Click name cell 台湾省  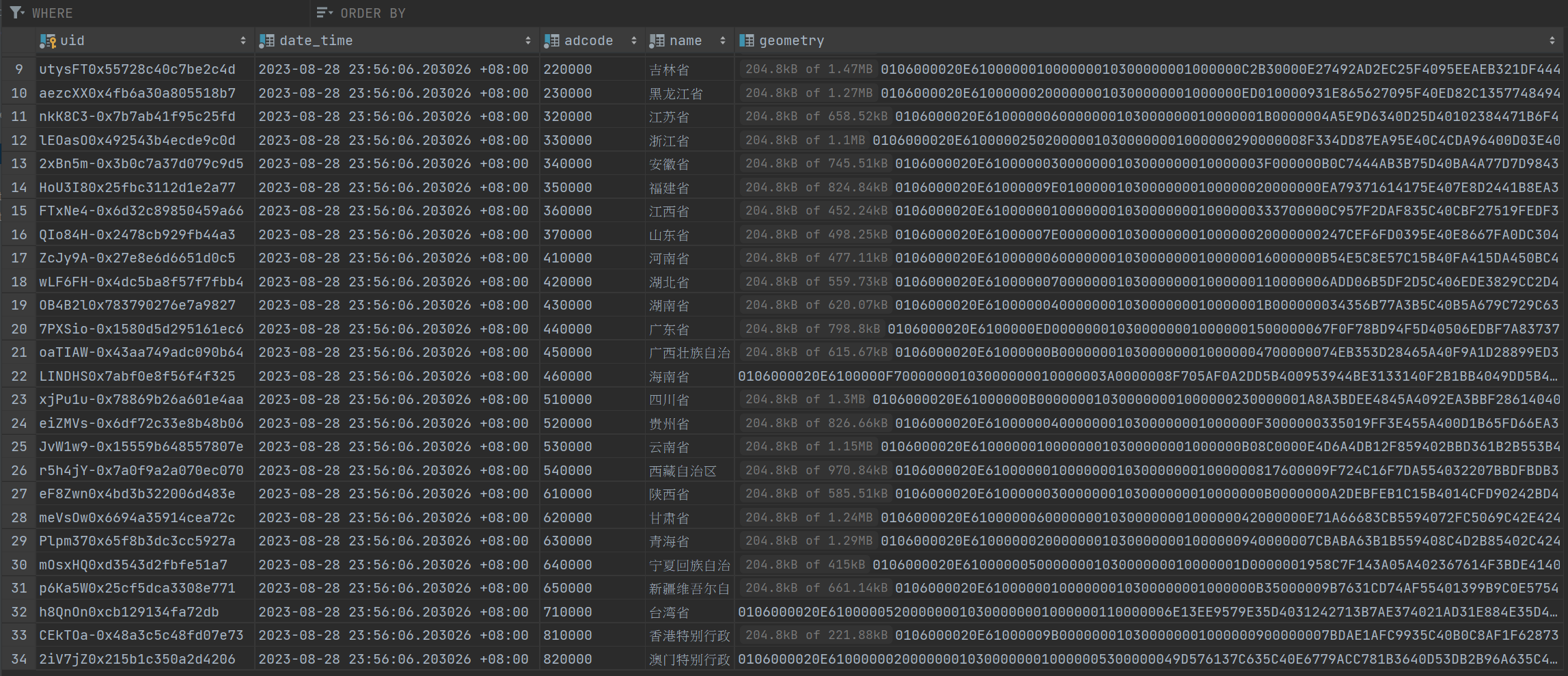(x=690, y=612)
